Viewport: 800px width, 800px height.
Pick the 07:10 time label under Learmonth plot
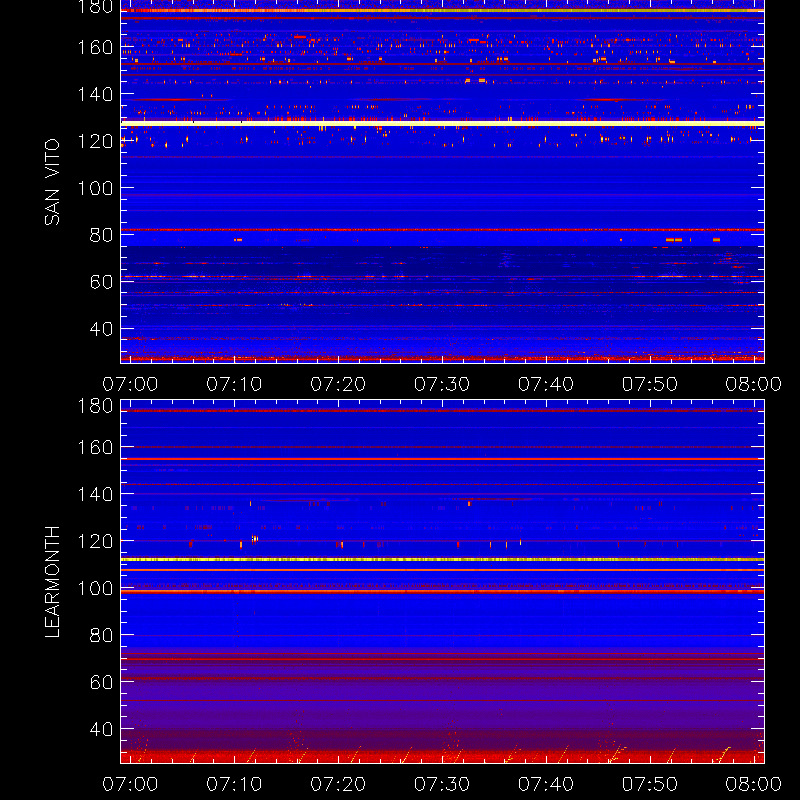coord(234,784)
